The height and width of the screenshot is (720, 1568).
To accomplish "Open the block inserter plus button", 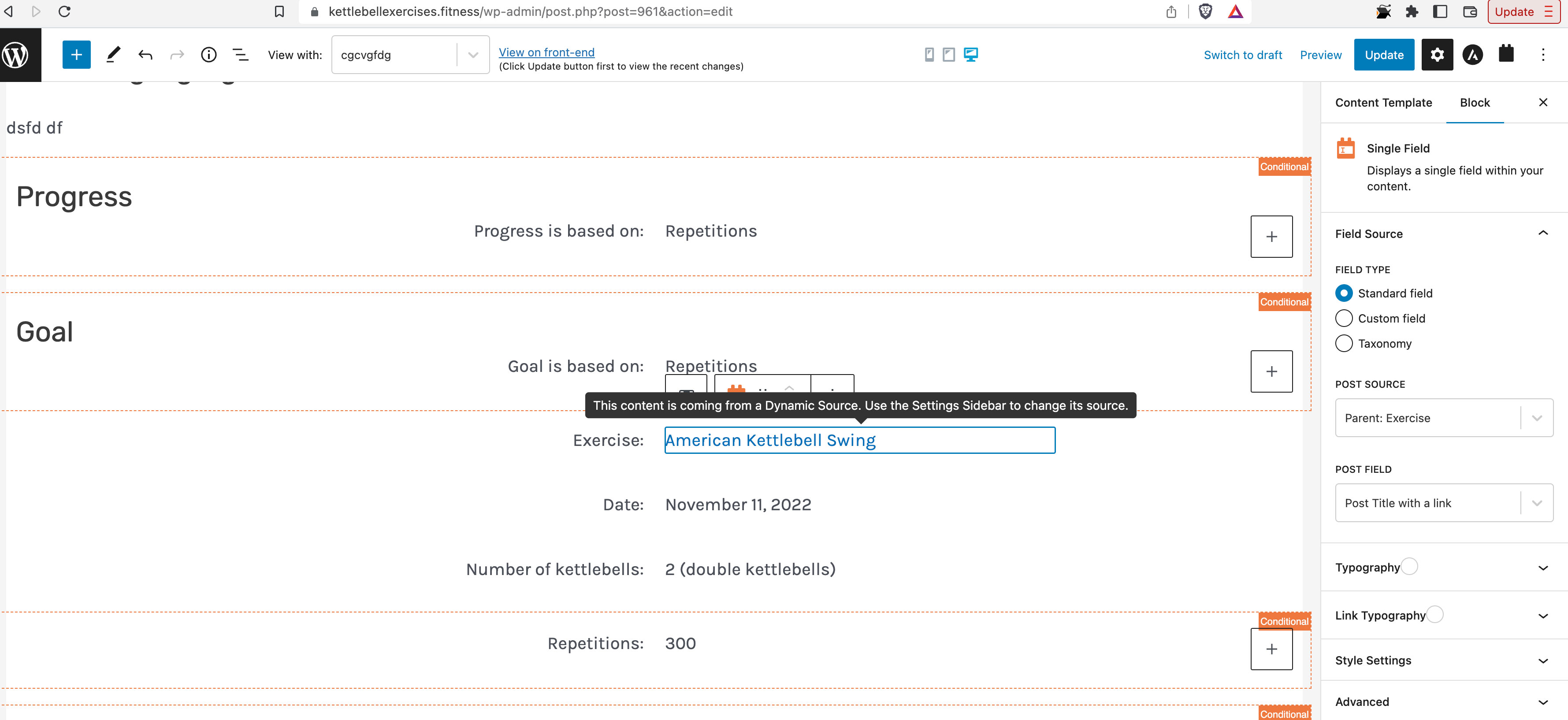I will [76, 55].
